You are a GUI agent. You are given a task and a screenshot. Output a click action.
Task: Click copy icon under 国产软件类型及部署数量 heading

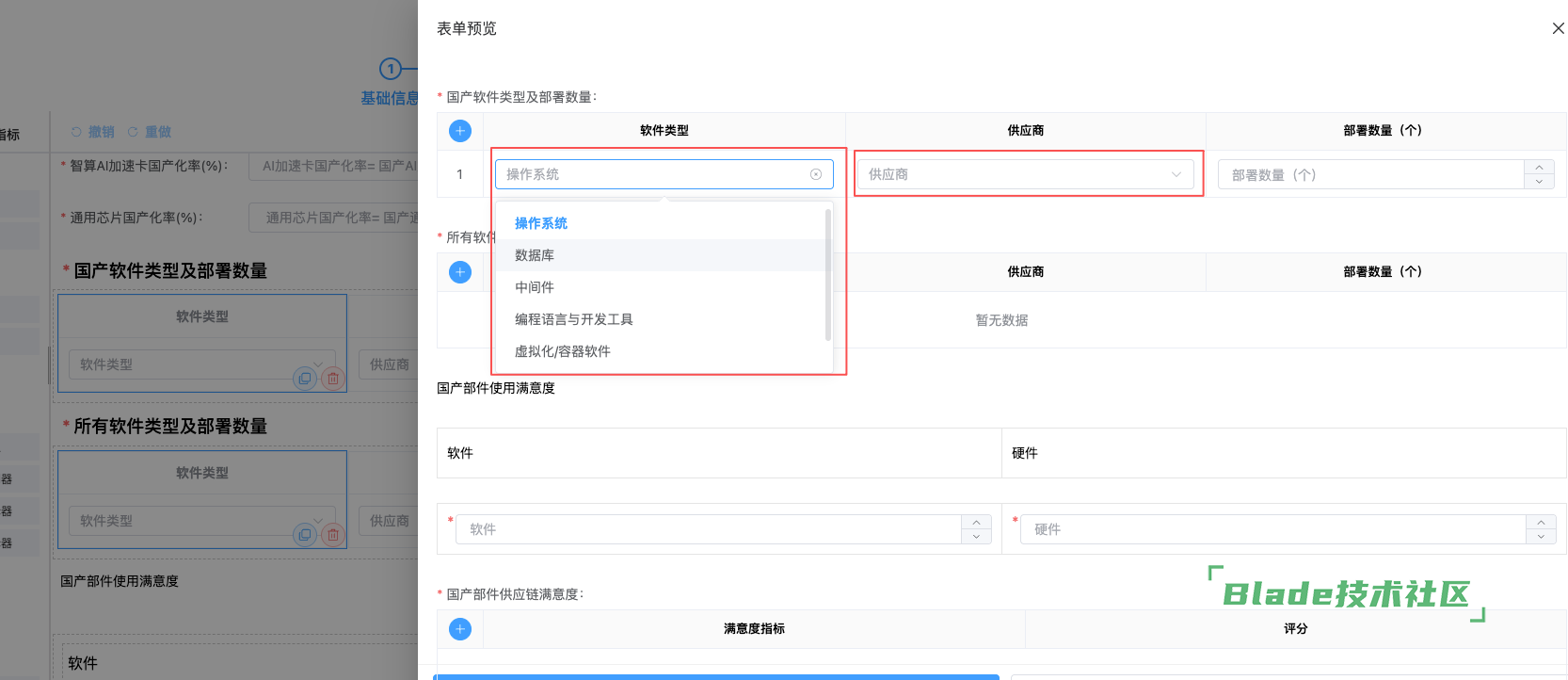pyautogui.click(x=304, y=379)
